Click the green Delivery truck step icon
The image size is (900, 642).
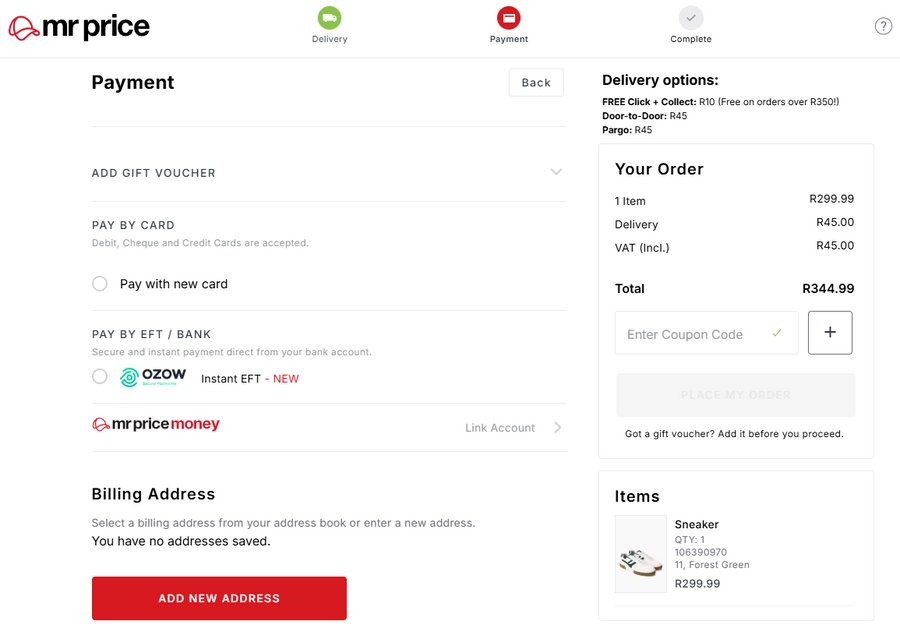(x=329, y=17)
